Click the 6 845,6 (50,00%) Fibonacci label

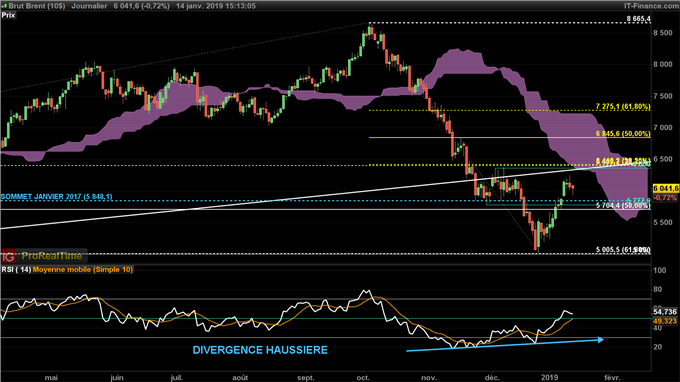[623, 134]
